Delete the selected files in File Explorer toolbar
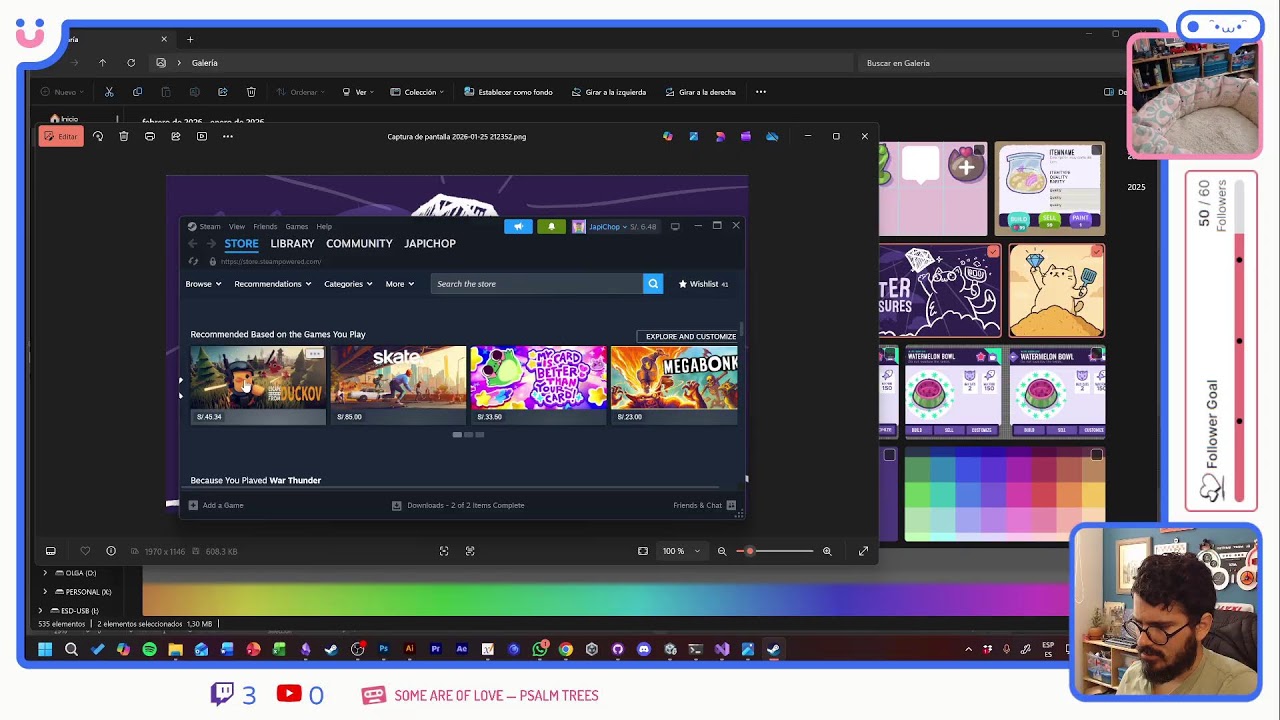Viewport: 1280px width, 720px height. 251,92
